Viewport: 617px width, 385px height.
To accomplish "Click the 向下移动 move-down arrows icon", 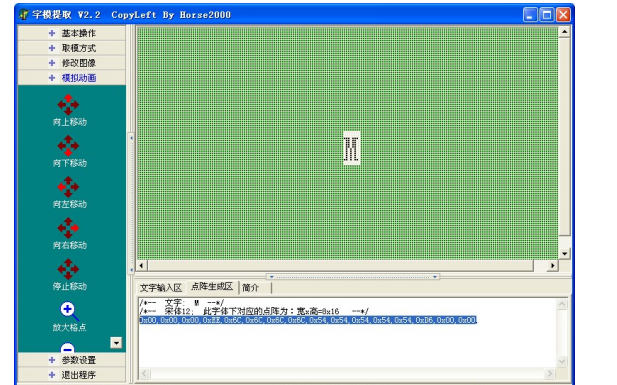I will click(68, 146).
